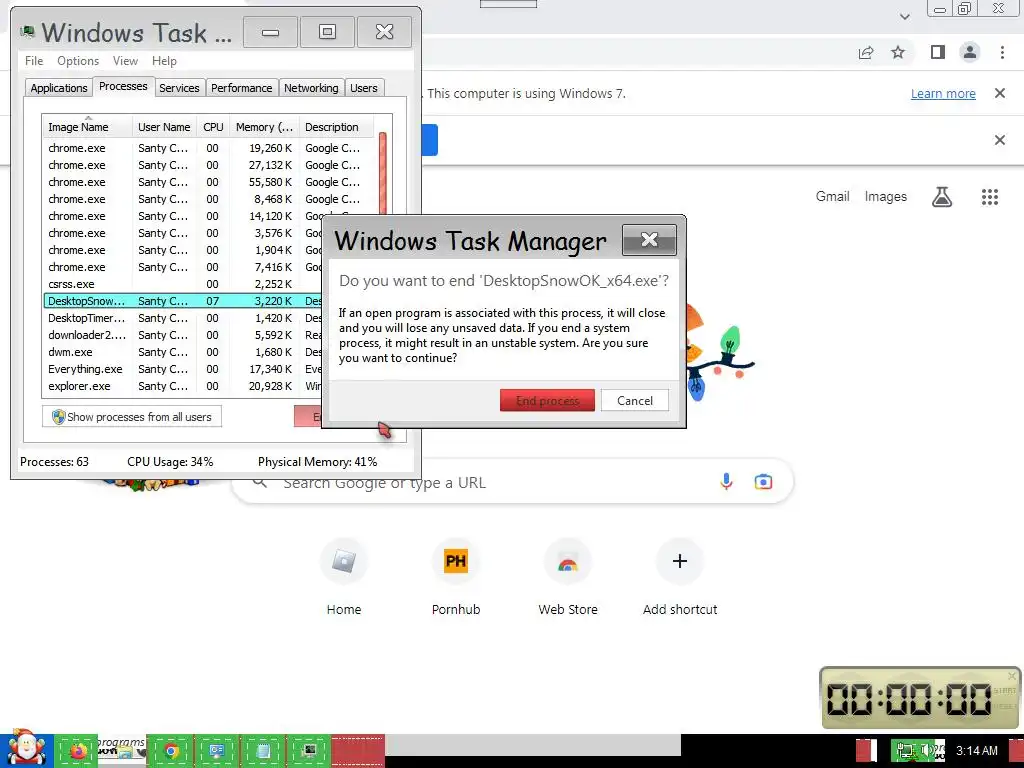Click the network icon in system tray
The height and width of the screenshot is (768, 1024).
coord(905,751)
